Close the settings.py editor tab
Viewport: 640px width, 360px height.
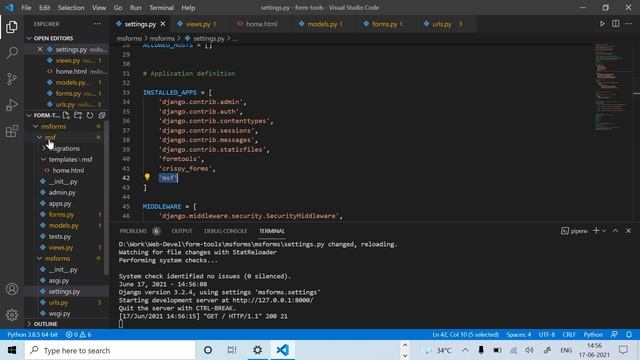pos(163,24)
